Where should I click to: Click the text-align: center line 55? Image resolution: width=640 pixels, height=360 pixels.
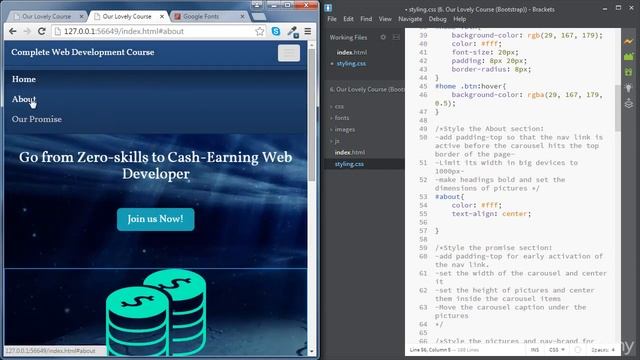click(491, 214)
